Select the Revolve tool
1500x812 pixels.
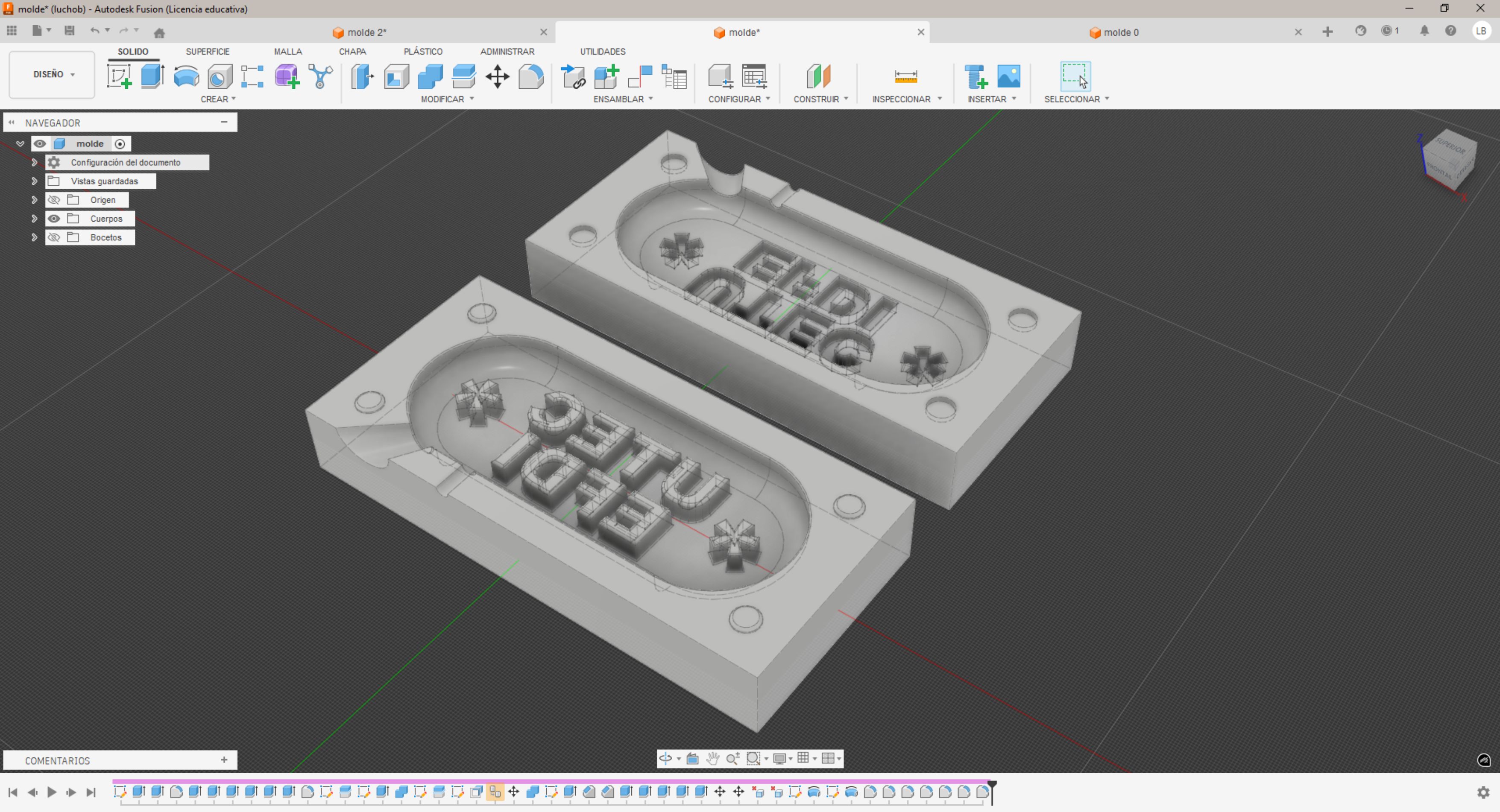(x=186, y=76)
